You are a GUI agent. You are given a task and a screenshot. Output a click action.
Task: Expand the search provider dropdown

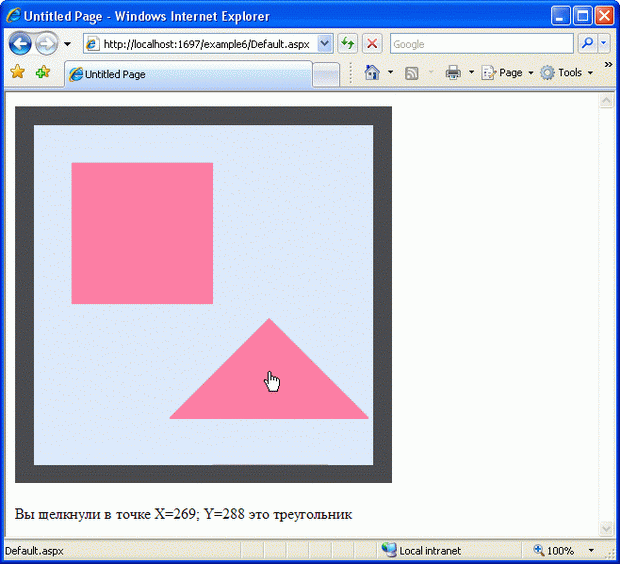point(604,44)
